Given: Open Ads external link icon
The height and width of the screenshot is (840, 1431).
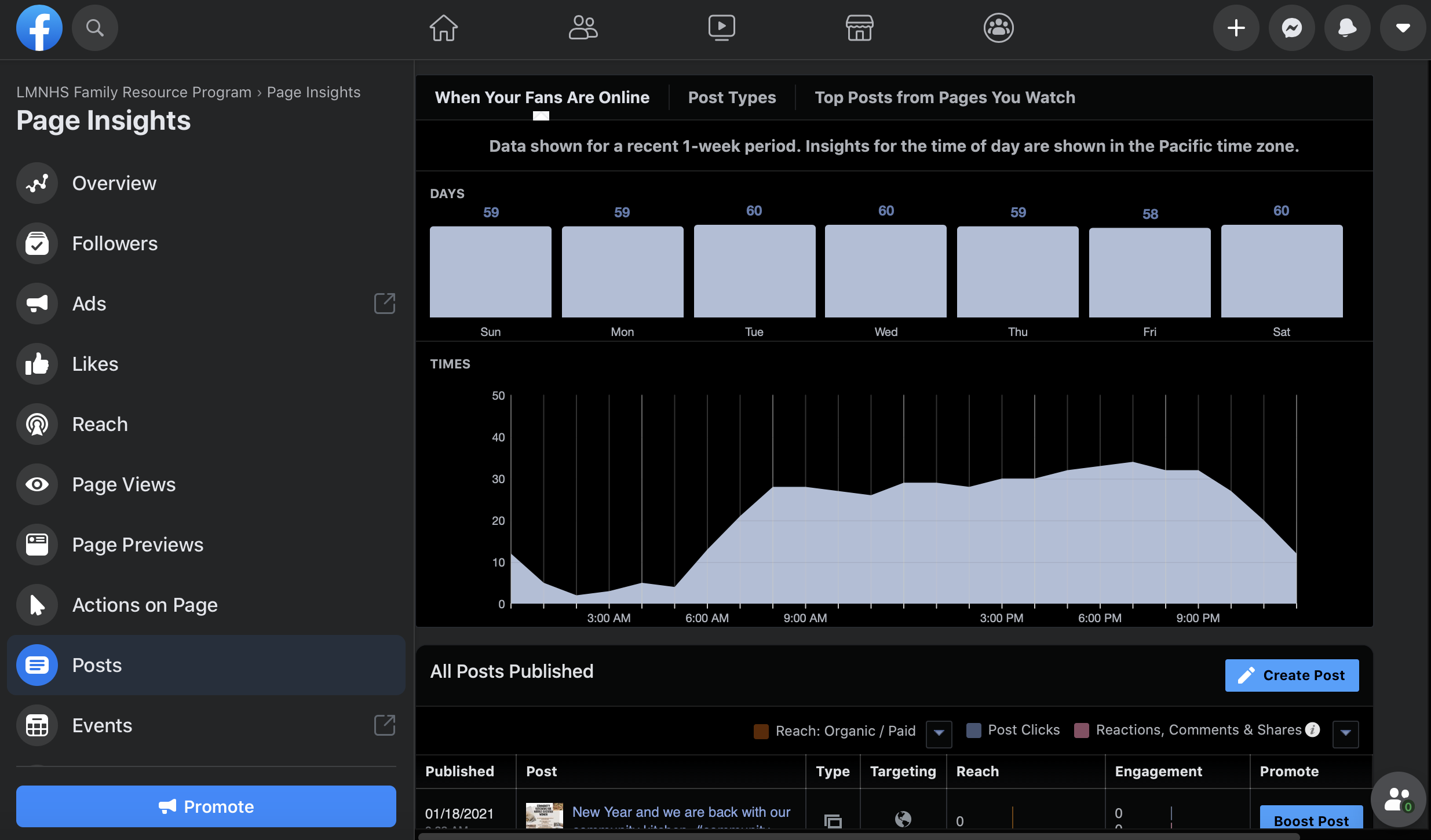Looking at the screenshot, I should pyautogui.click(x=385, y=304).
